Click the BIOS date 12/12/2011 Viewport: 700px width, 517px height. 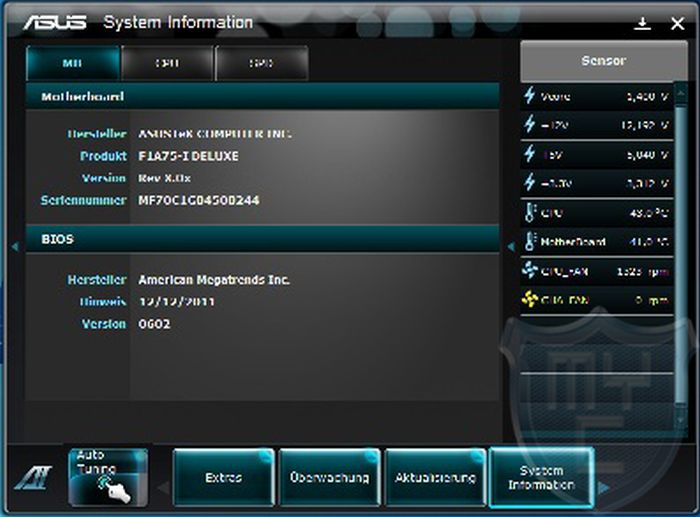(176, 302)
